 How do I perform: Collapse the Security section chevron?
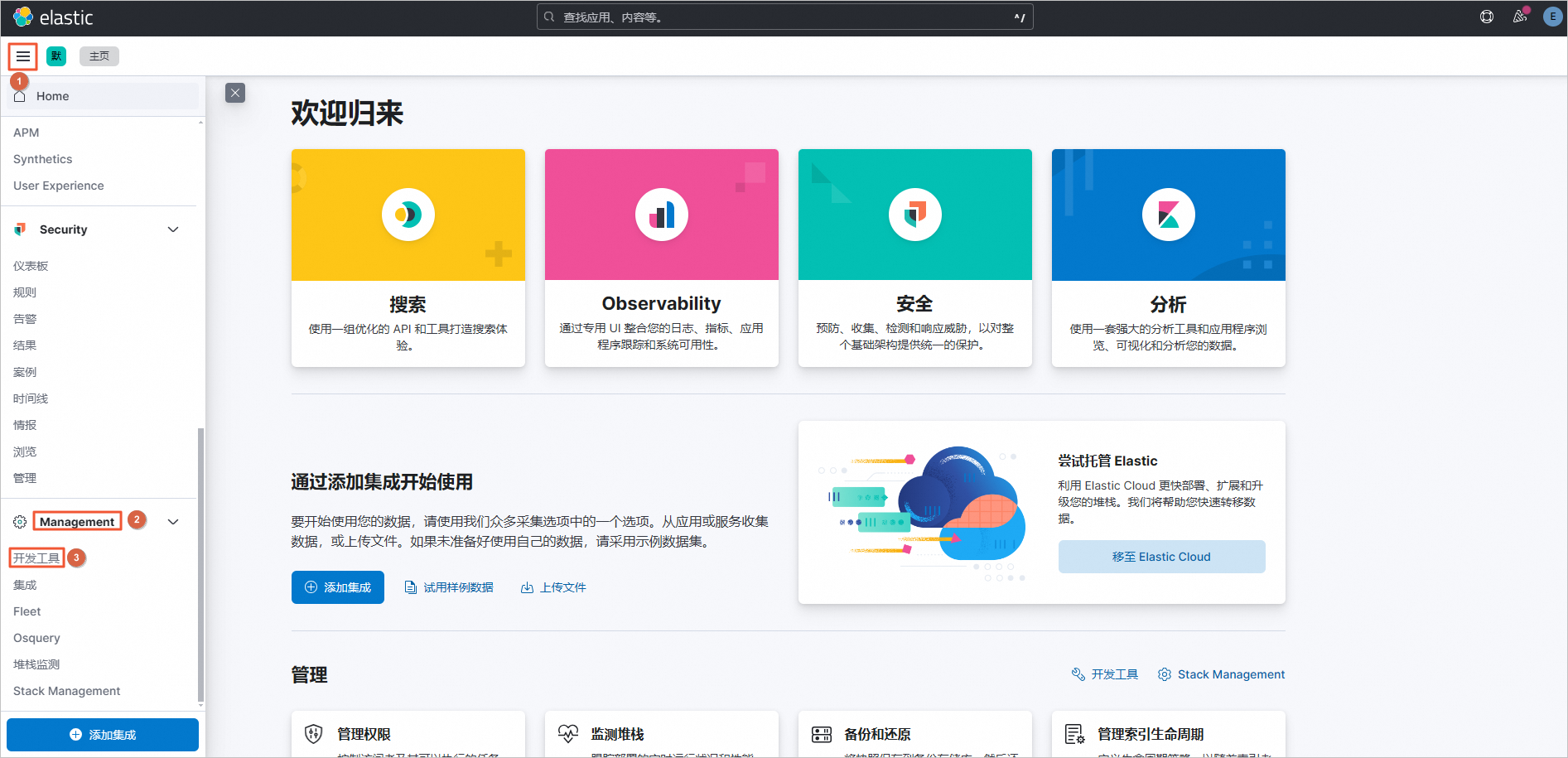(x=173, y=229)
